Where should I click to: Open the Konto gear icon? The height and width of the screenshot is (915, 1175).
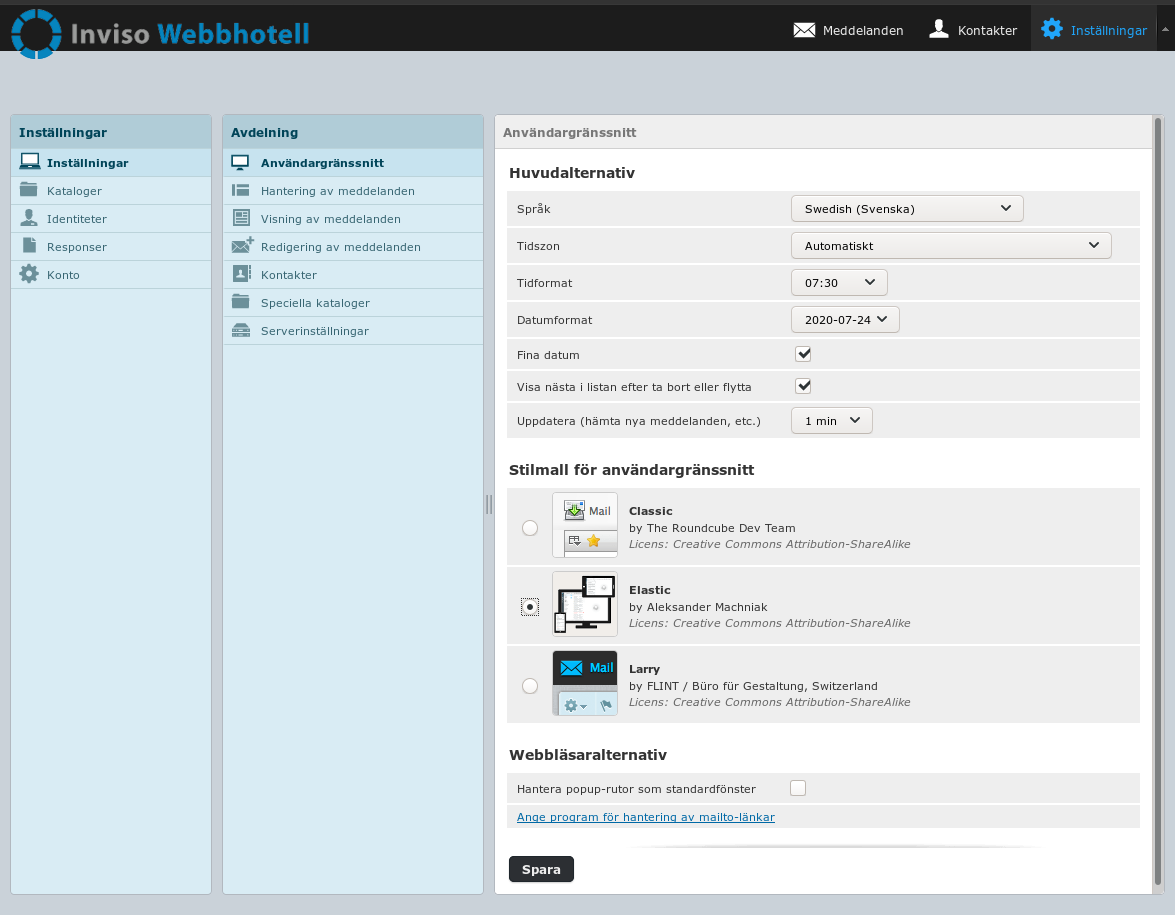point(29,274)
